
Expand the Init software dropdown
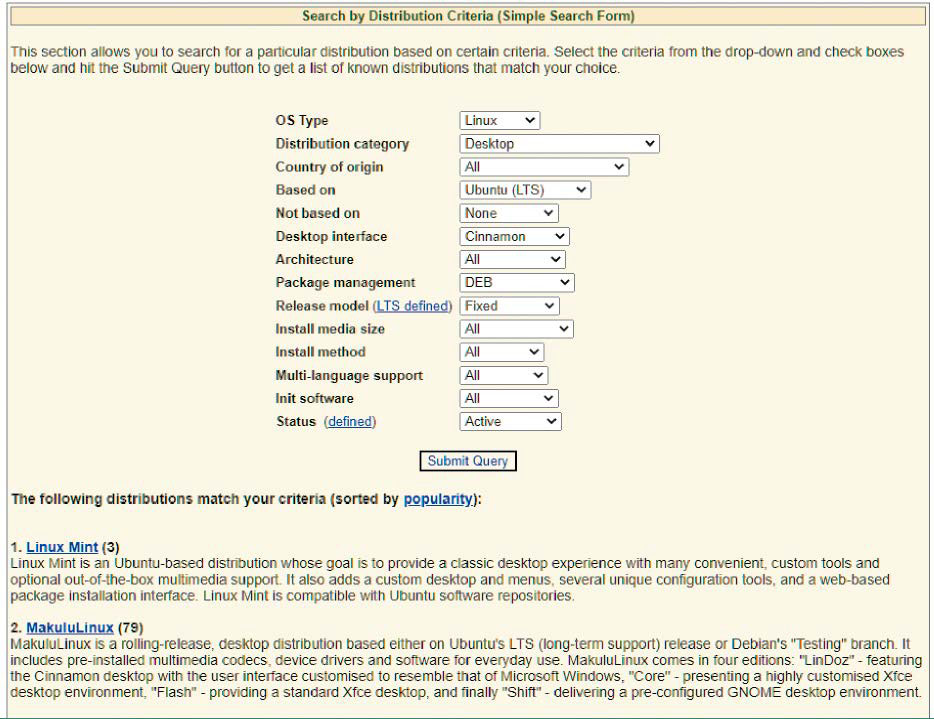click(508, 399)
